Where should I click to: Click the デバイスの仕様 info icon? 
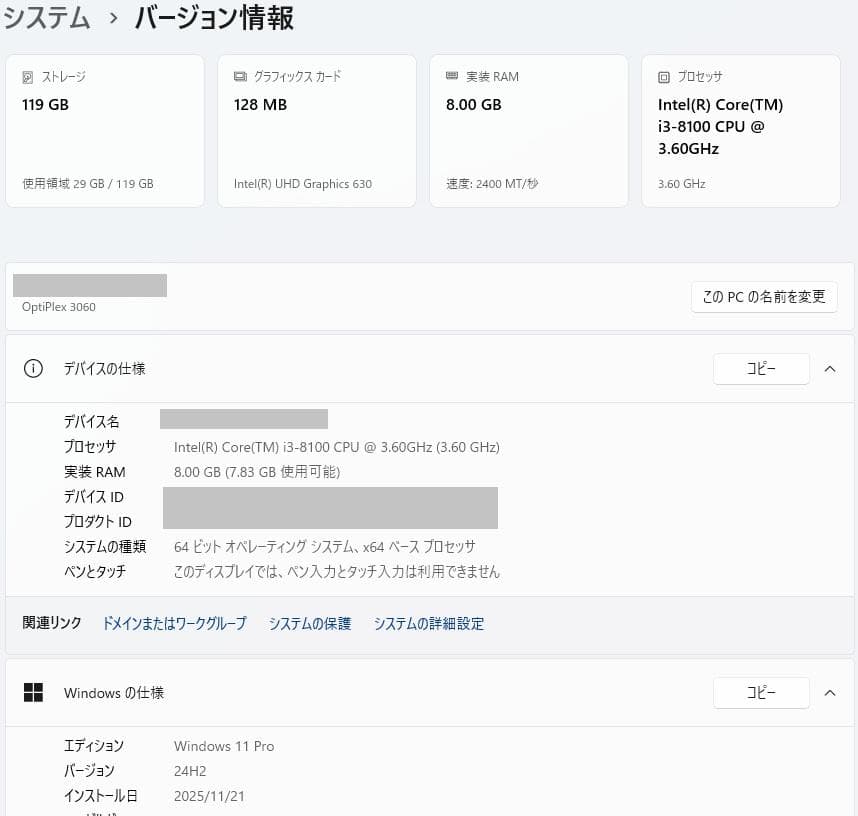pyautogui.click(x=33, y=368)
